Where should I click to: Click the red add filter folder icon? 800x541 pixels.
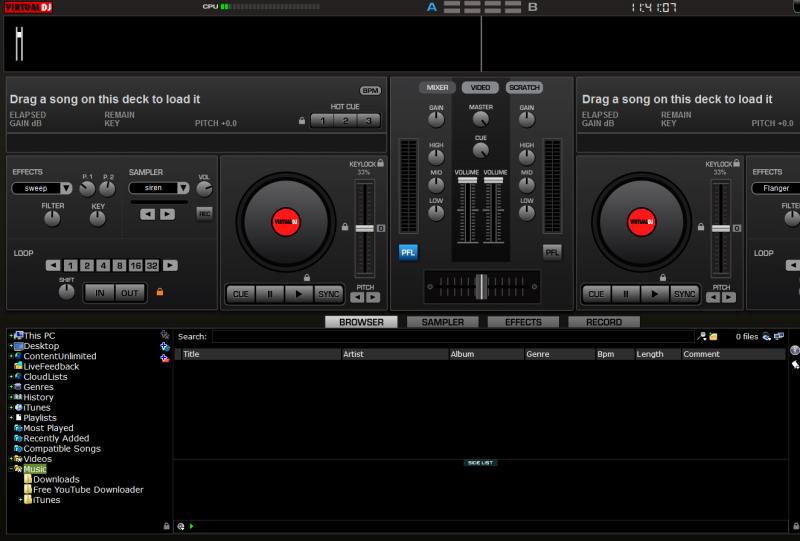point(165,358)
